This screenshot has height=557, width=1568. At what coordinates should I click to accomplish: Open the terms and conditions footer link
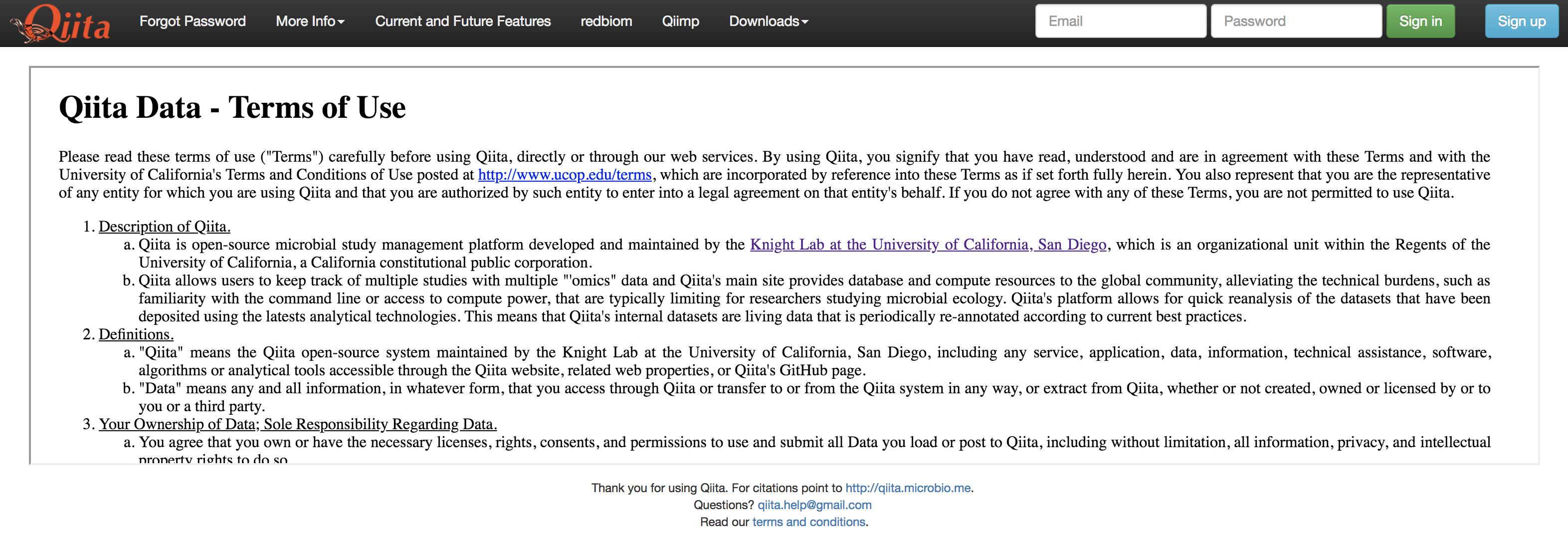[x=808, y=522]
